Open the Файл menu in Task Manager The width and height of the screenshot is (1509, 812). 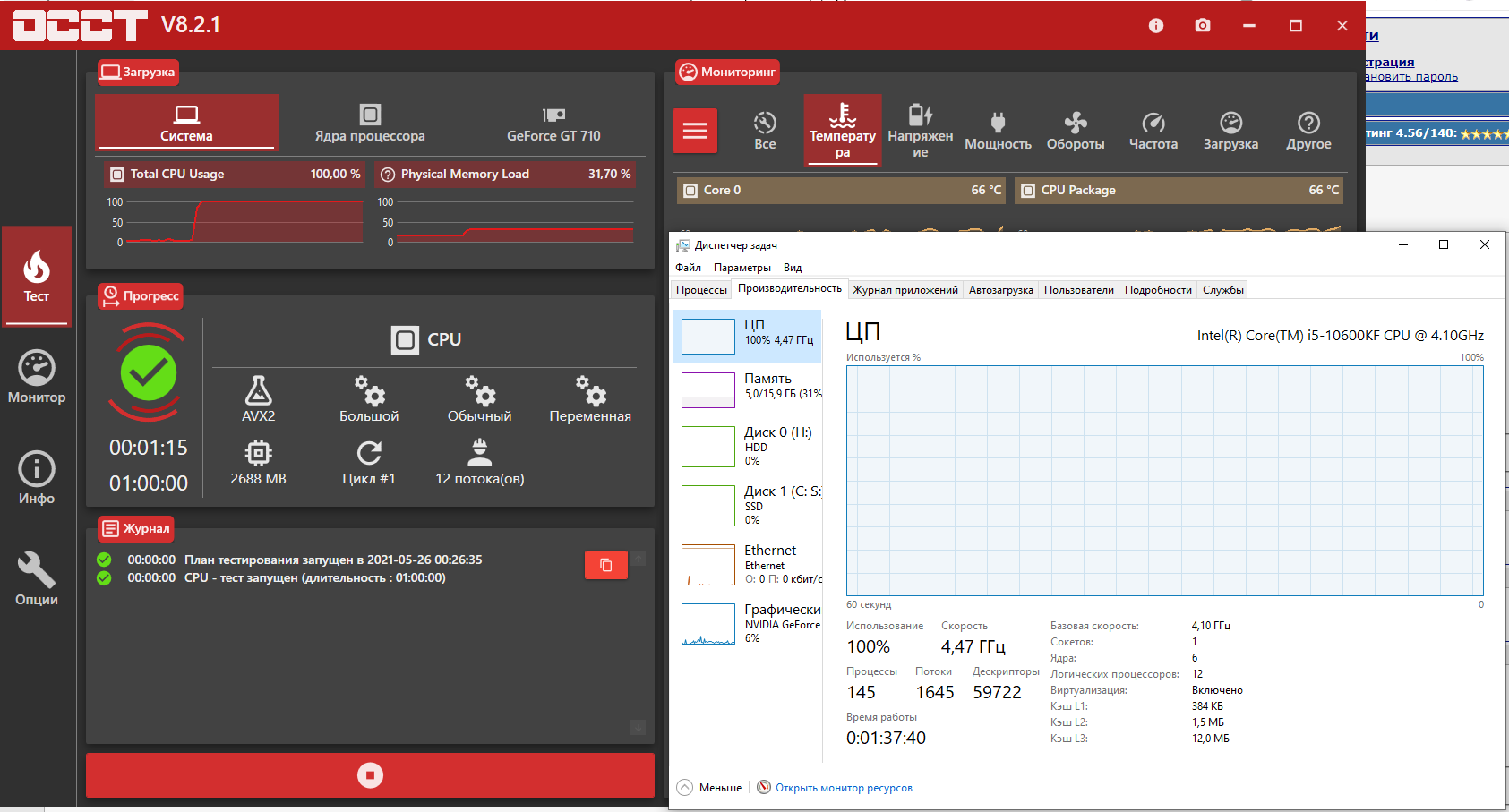[689, 268]
